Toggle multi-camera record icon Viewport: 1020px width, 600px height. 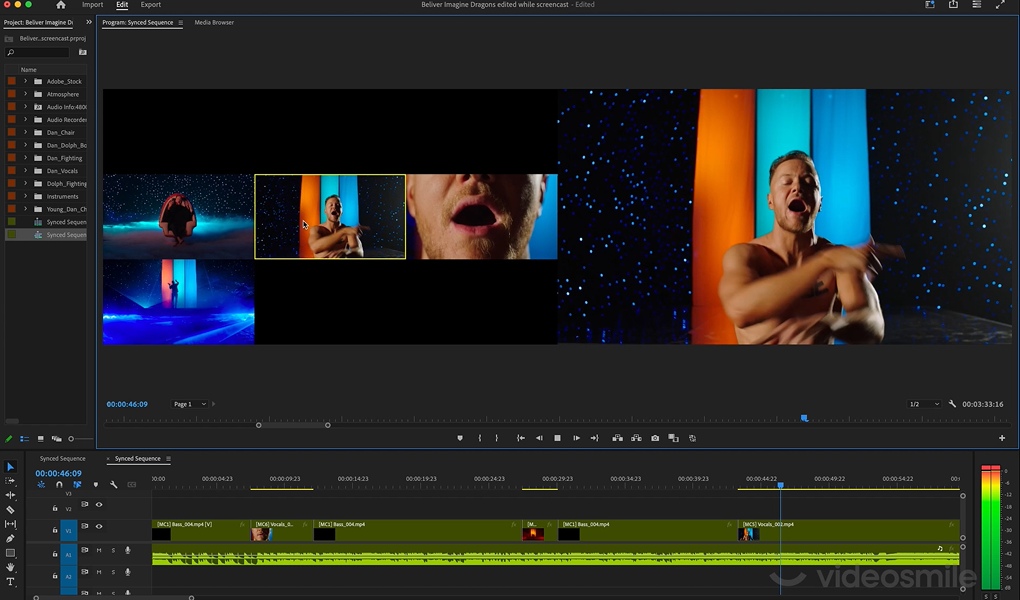click(692, 438)
